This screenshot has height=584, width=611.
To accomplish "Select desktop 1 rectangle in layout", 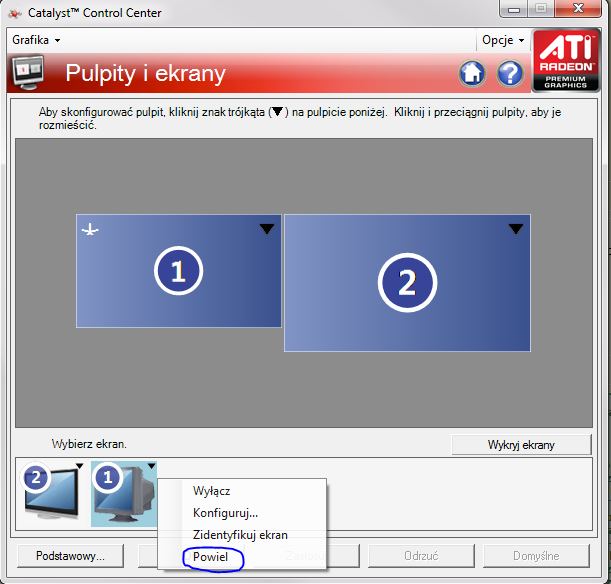I will 178,271.
